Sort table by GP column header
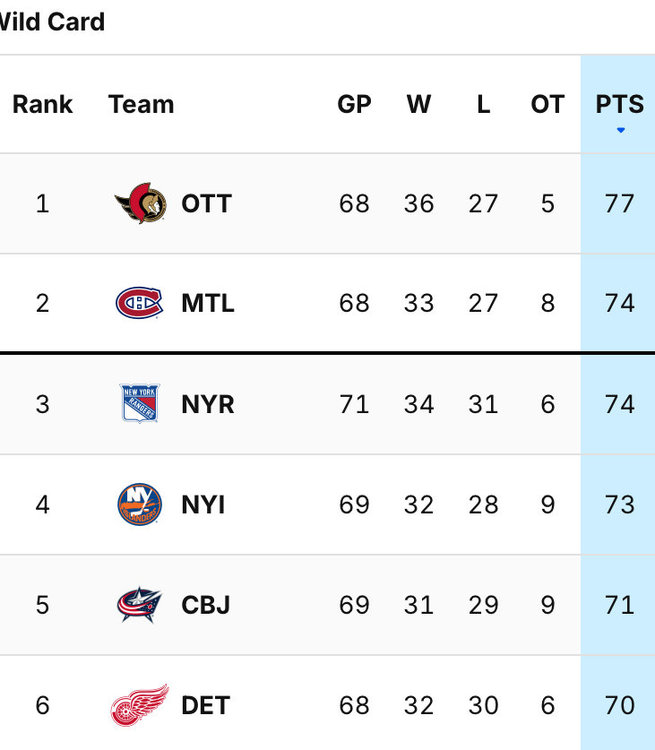 [x=354, y=104]
